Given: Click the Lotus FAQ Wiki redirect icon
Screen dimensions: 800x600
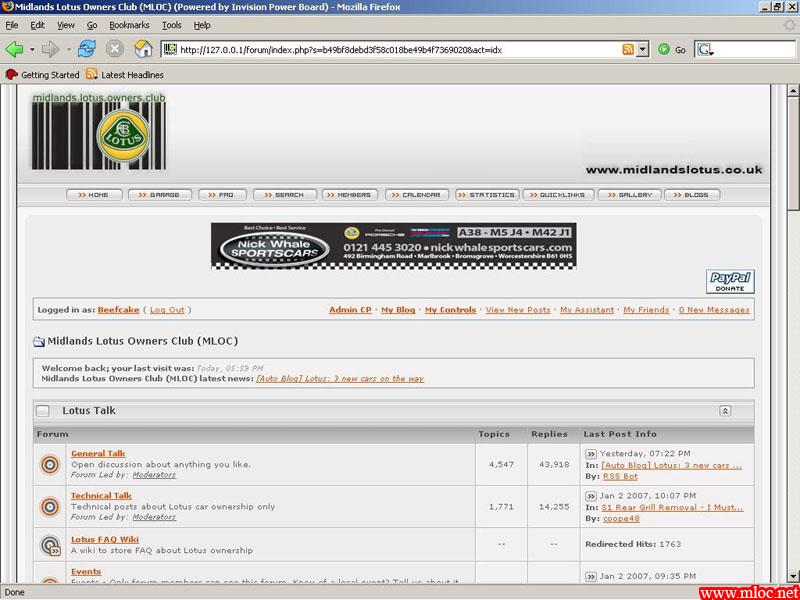Looking at the screenshot, I should tap(50, 545).
